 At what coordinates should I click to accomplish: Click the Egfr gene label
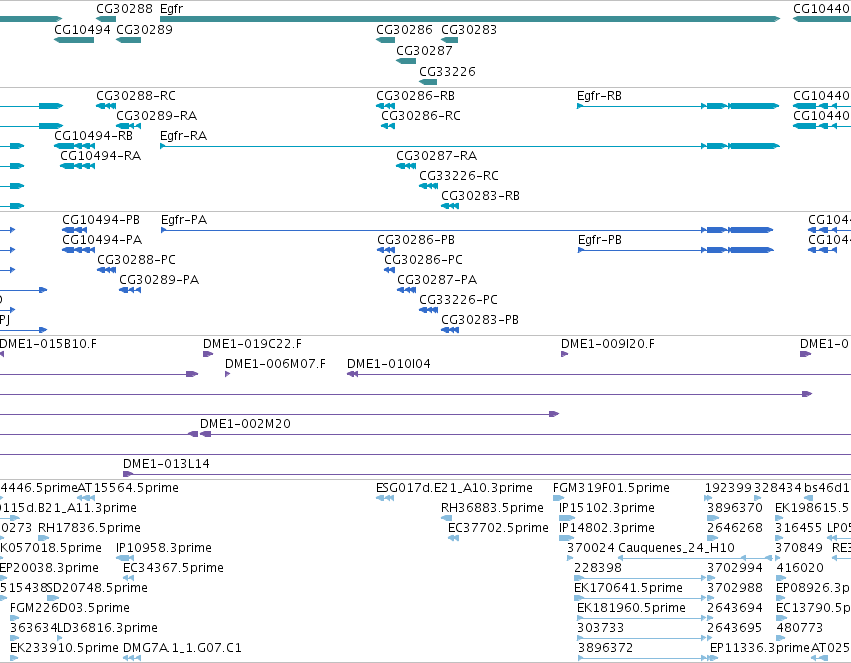172,9
